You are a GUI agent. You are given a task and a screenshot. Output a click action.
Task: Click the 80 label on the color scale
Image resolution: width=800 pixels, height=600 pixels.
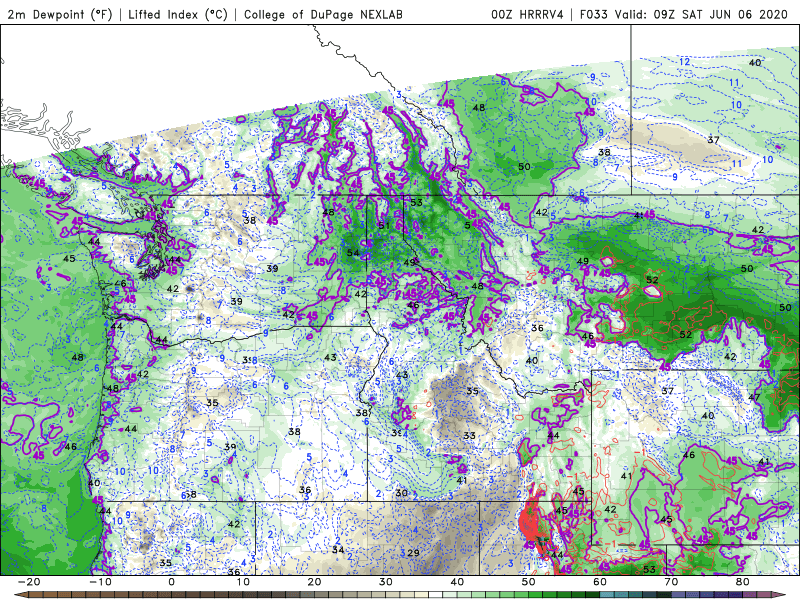click(x=743, y=582)
